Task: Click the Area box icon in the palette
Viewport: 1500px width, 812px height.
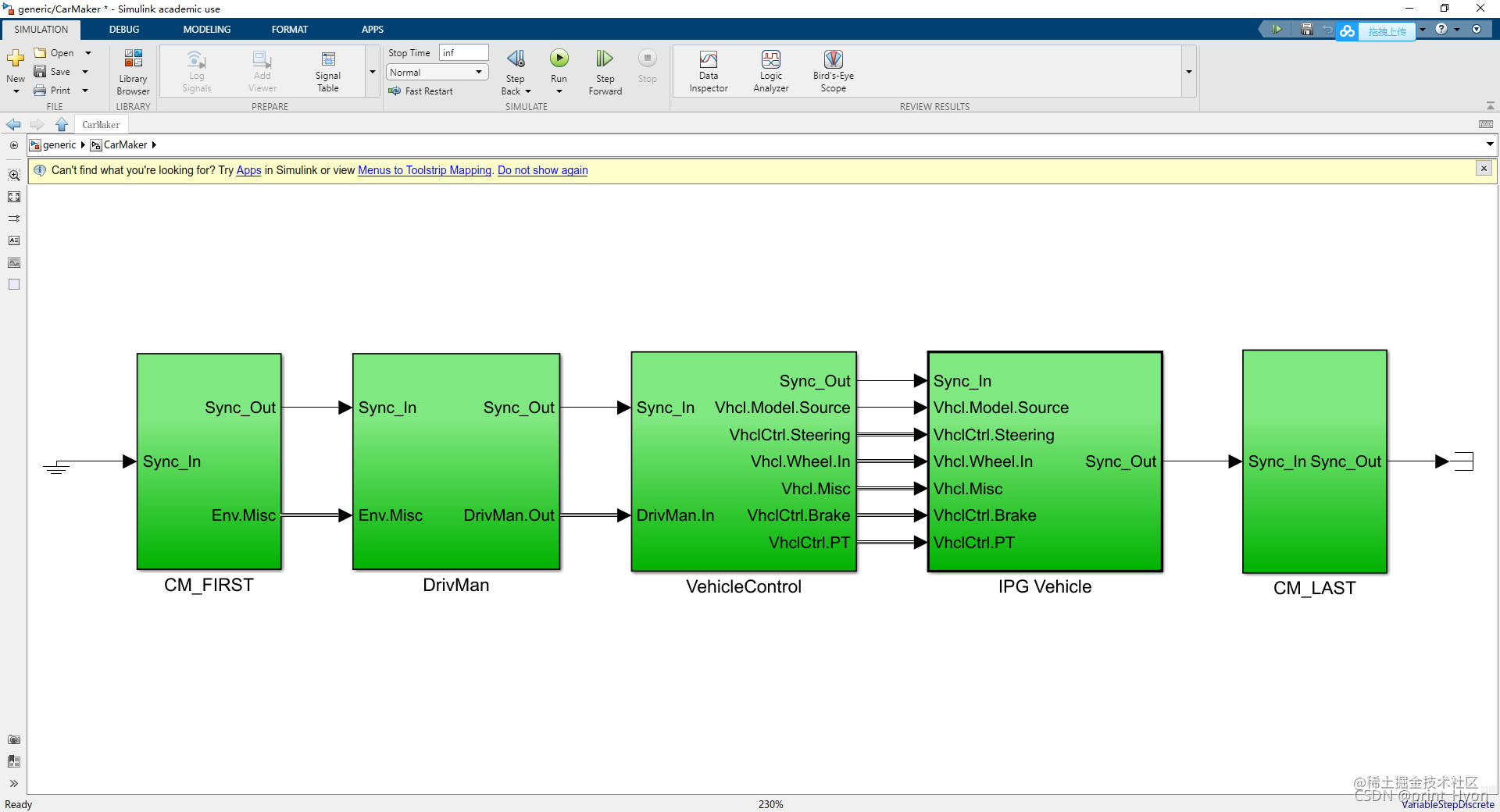Action: click(x=14, y=284)
